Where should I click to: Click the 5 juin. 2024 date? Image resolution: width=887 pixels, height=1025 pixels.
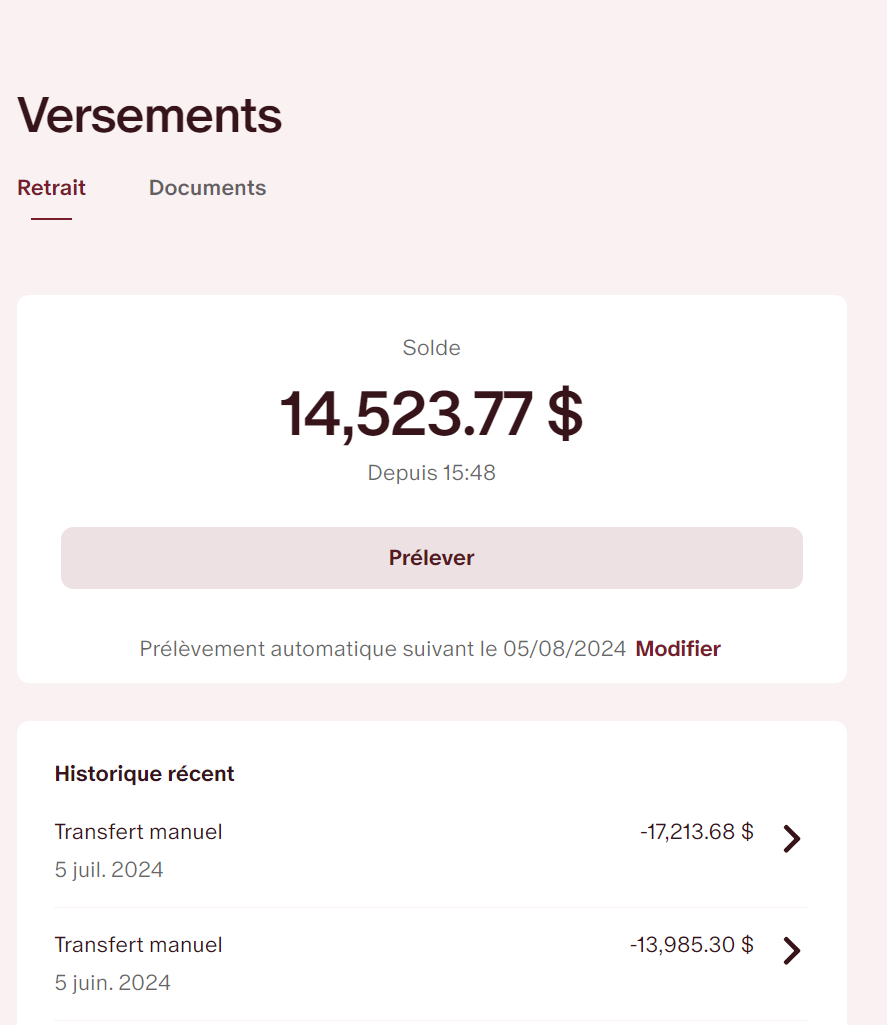coord(112,983)
